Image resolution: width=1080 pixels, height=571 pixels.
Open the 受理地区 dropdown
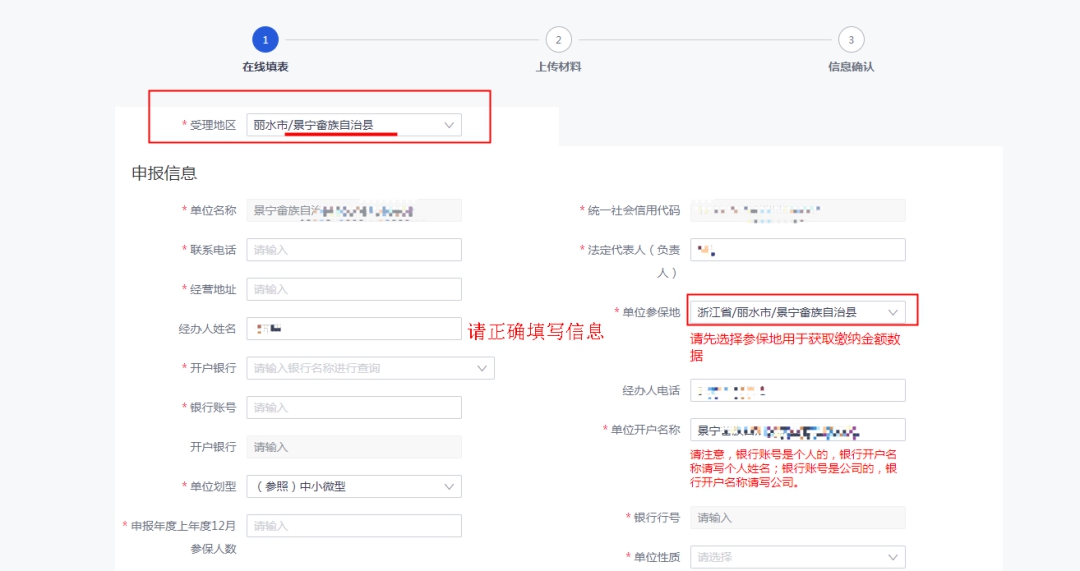click(x=354, y=125)
